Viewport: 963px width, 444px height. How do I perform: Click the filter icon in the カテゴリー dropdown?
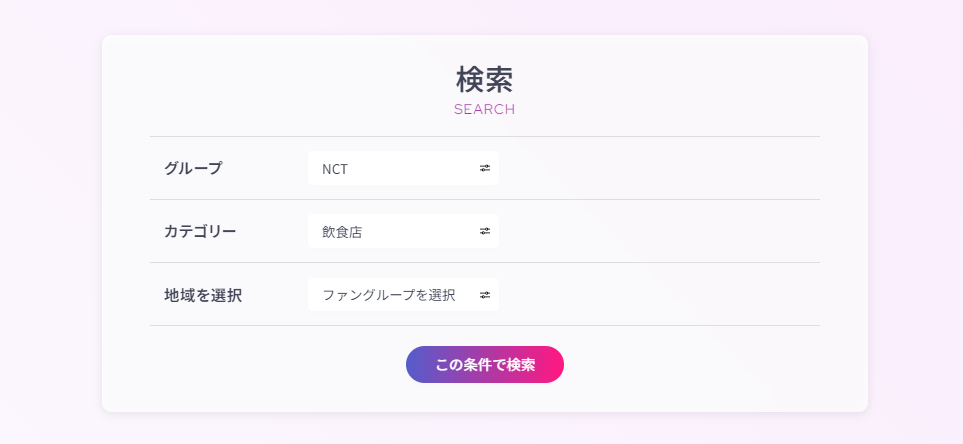(x=485, y=231)
